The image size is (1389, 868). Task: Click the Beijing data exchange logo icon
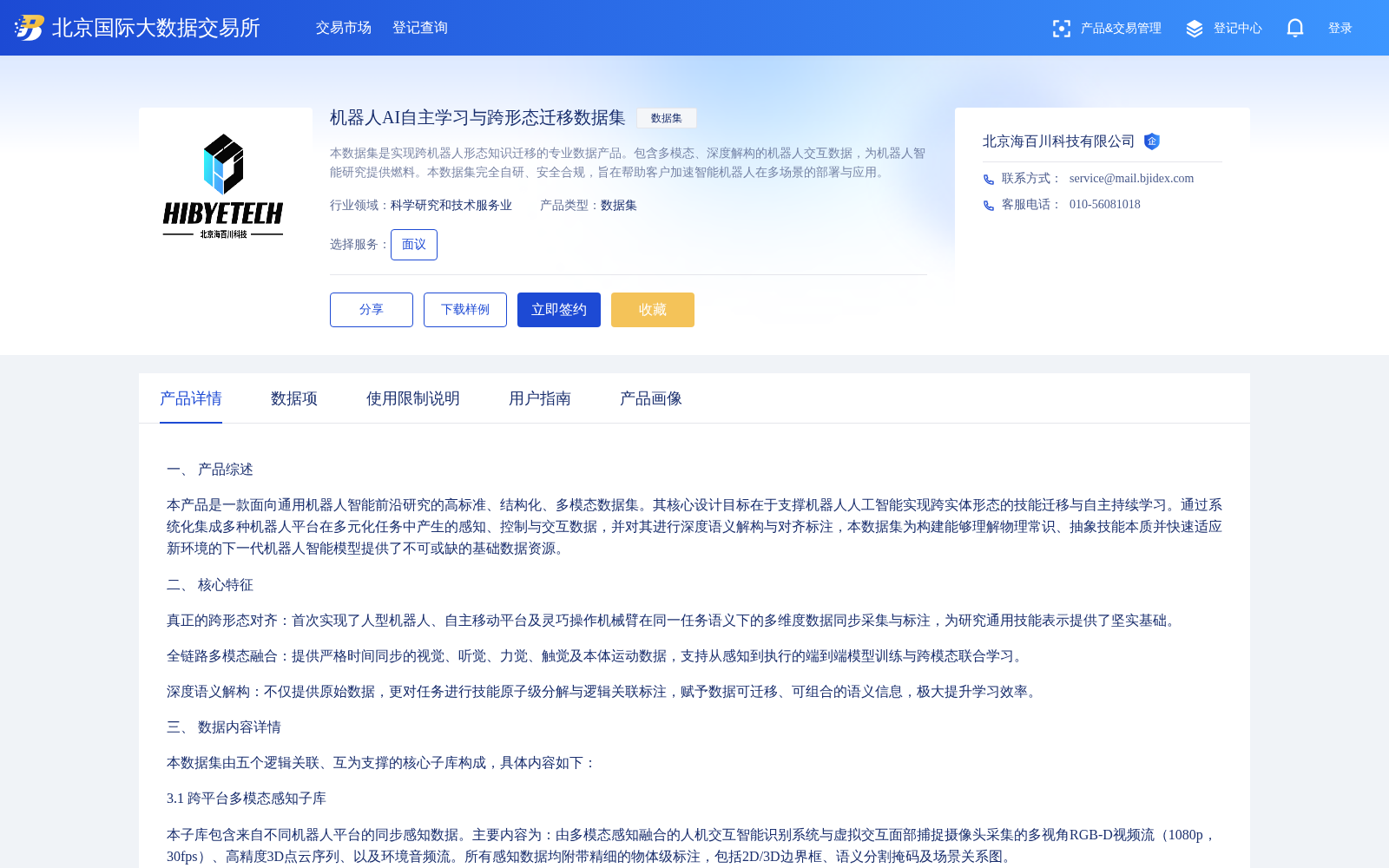pos(29,28)
